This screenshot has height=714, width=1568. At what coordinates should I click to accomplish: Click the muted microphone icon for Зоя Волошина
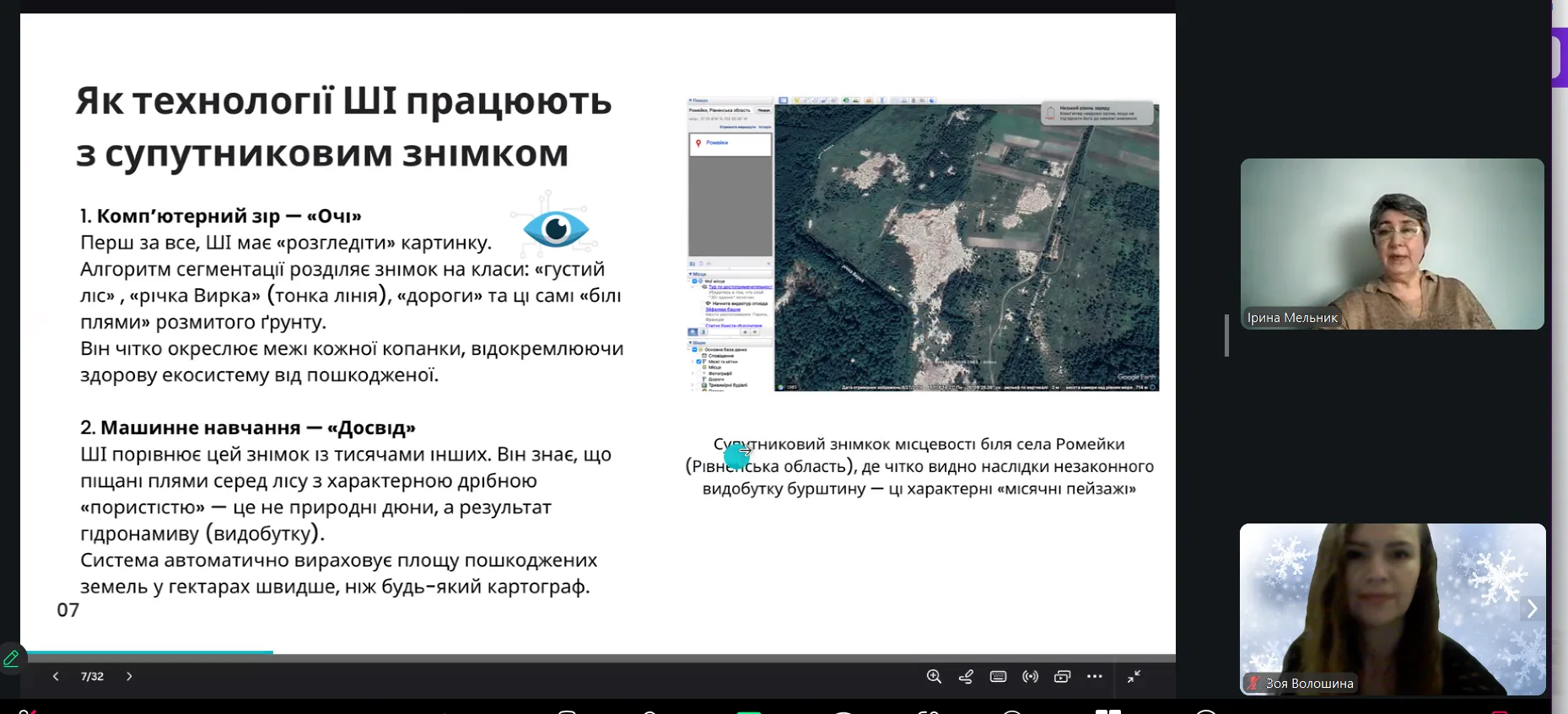coord(1254,684)
